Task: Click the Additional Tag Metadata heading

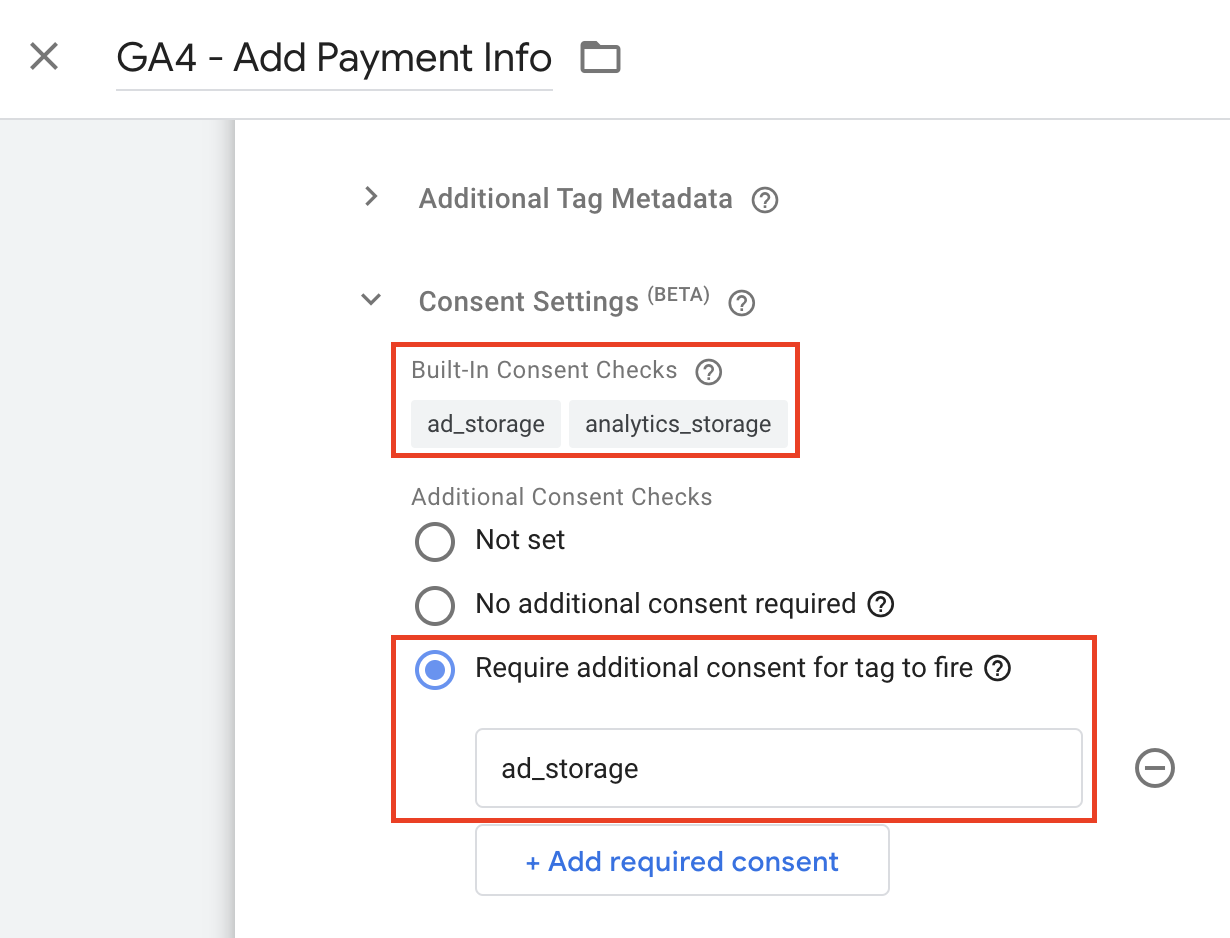Action: (575, 199)
